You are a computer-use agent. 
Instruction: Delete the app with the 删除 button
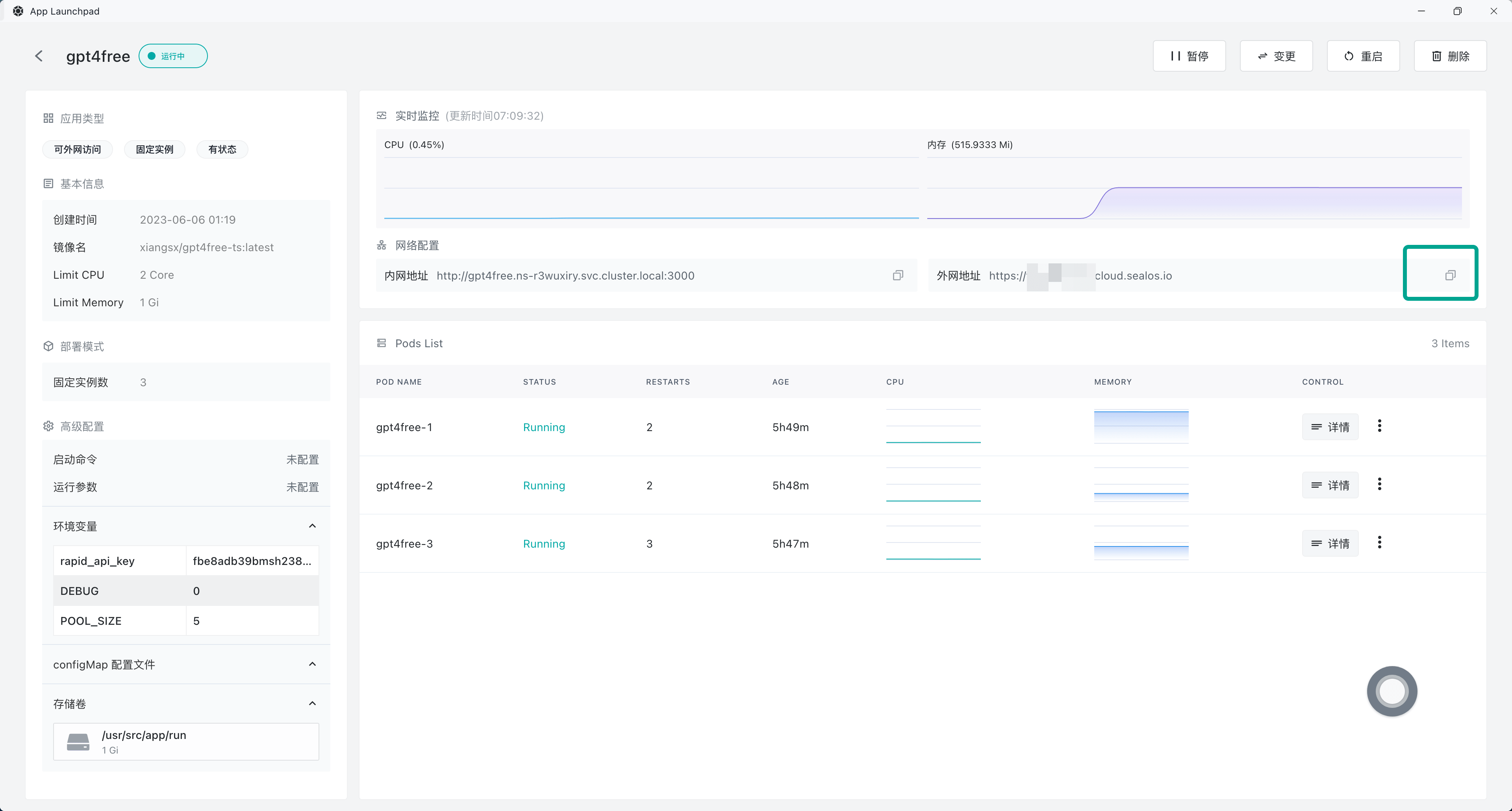coord(1450,56)
